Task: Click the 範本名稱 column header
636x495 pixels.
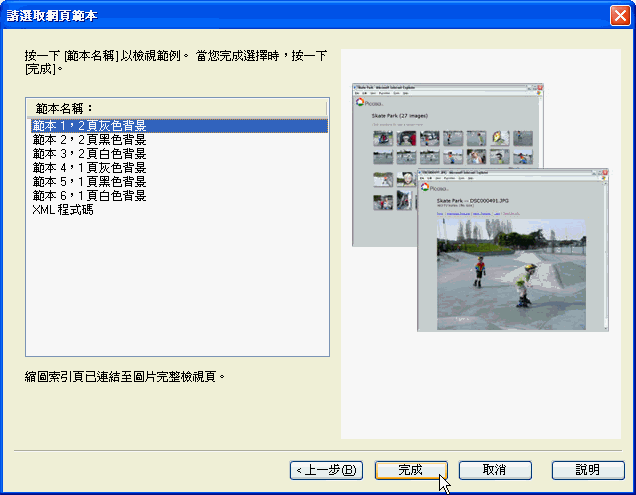Action: click(177, 108)
